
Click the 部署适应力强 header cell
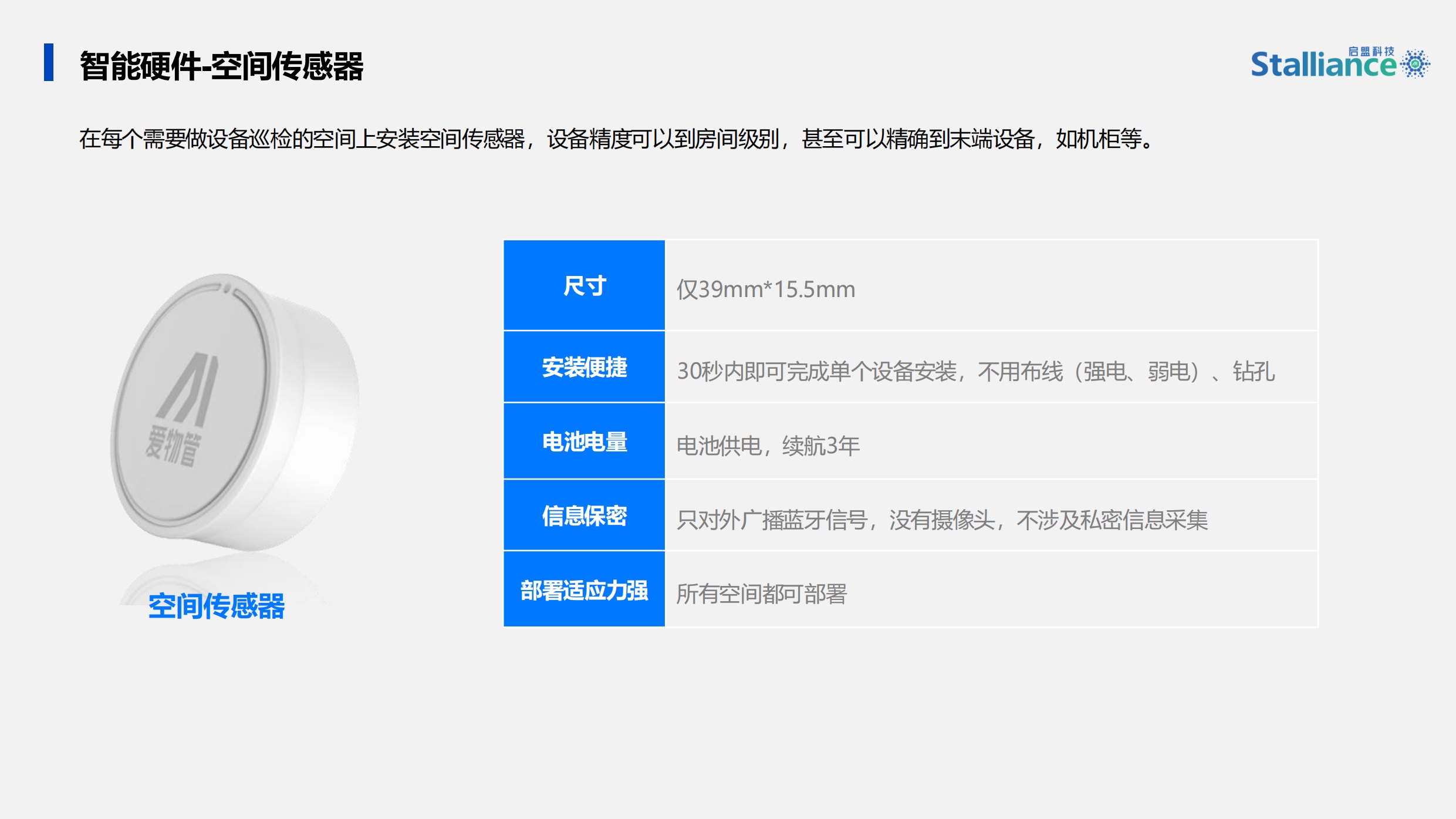[584, 589]
